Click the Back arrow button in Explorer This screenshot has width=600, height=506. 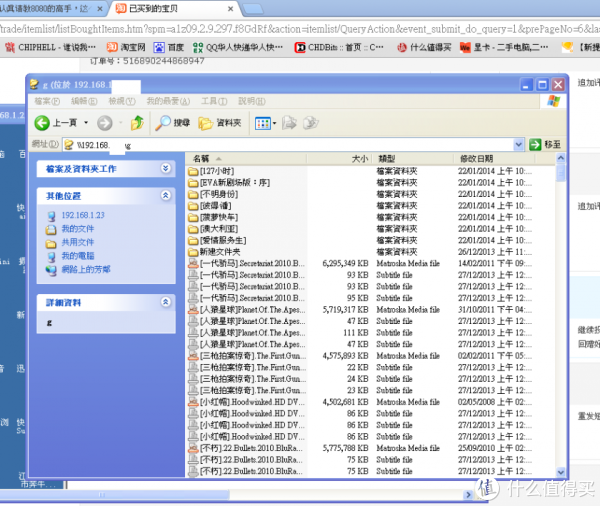point(43,123)
